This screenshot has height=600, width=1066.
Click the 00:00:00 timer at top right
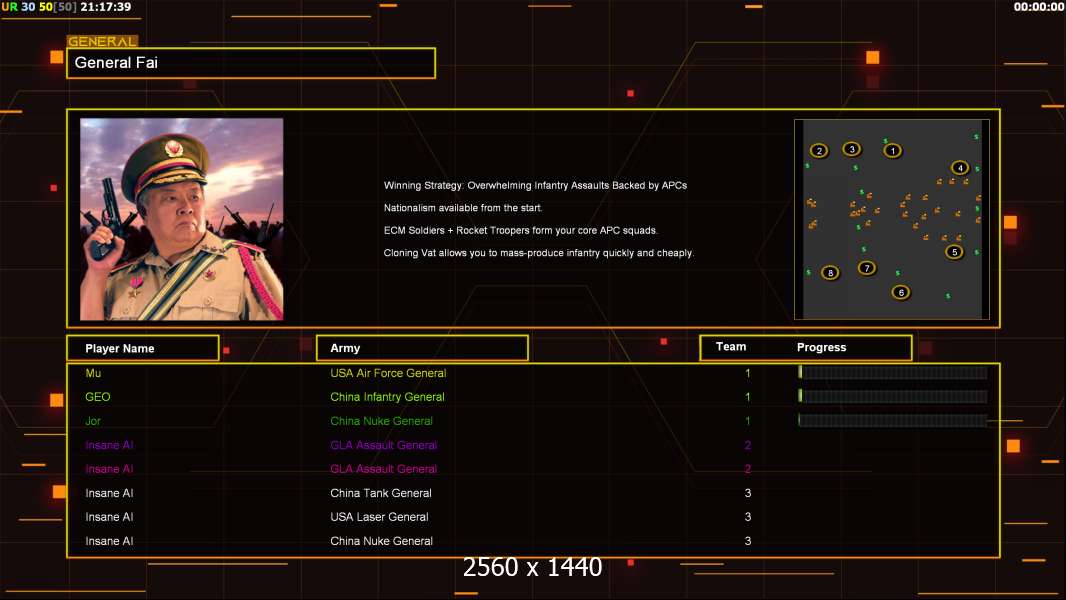coord(1039,7)
